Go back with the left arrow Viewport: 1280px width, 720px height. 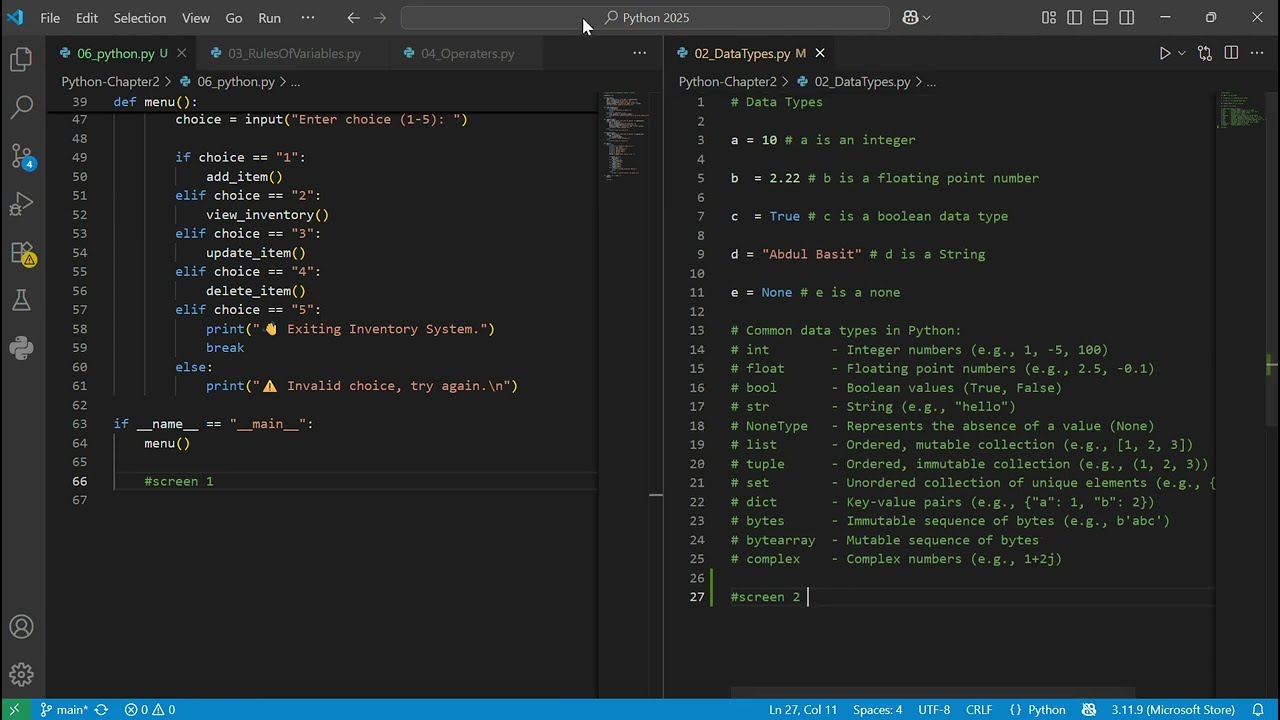pyautogui.click(x=353, y=17)
